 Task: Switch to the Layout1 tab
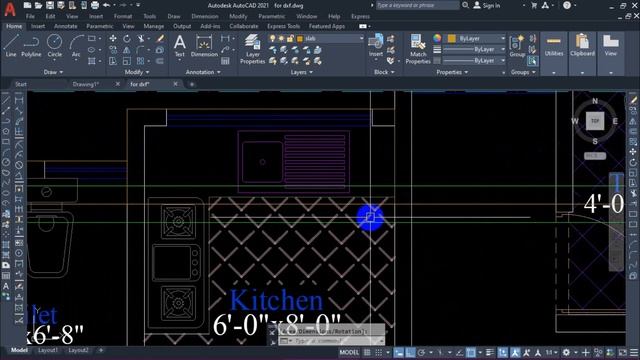(x=48, y=350)
